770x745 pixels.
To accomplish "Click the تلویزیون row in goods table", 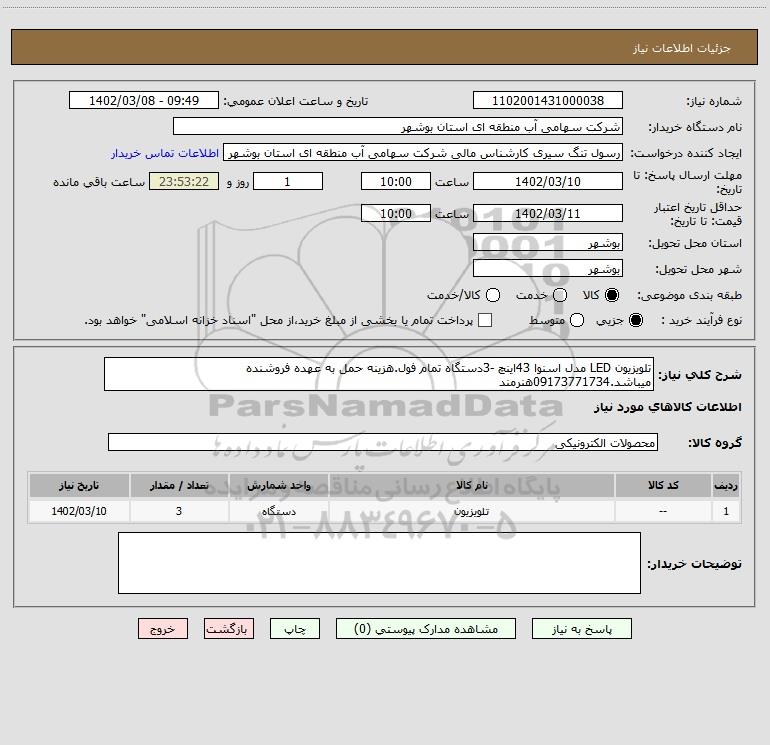I will 385,511.
